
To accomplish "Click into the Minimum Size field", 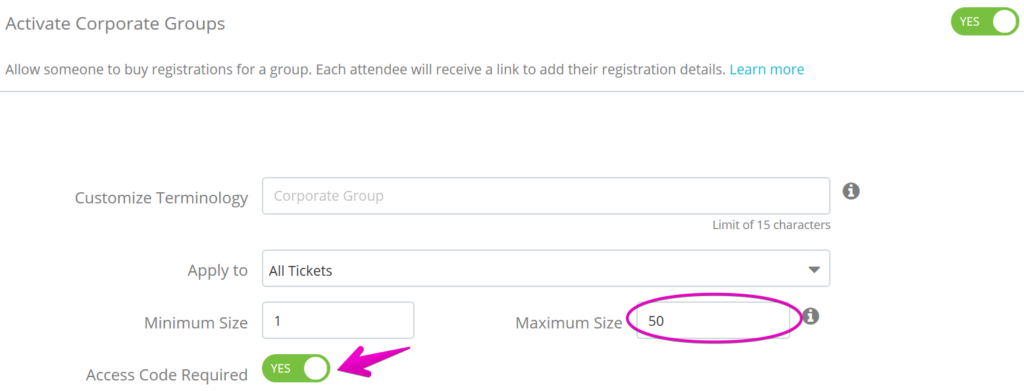I will 338,320.
